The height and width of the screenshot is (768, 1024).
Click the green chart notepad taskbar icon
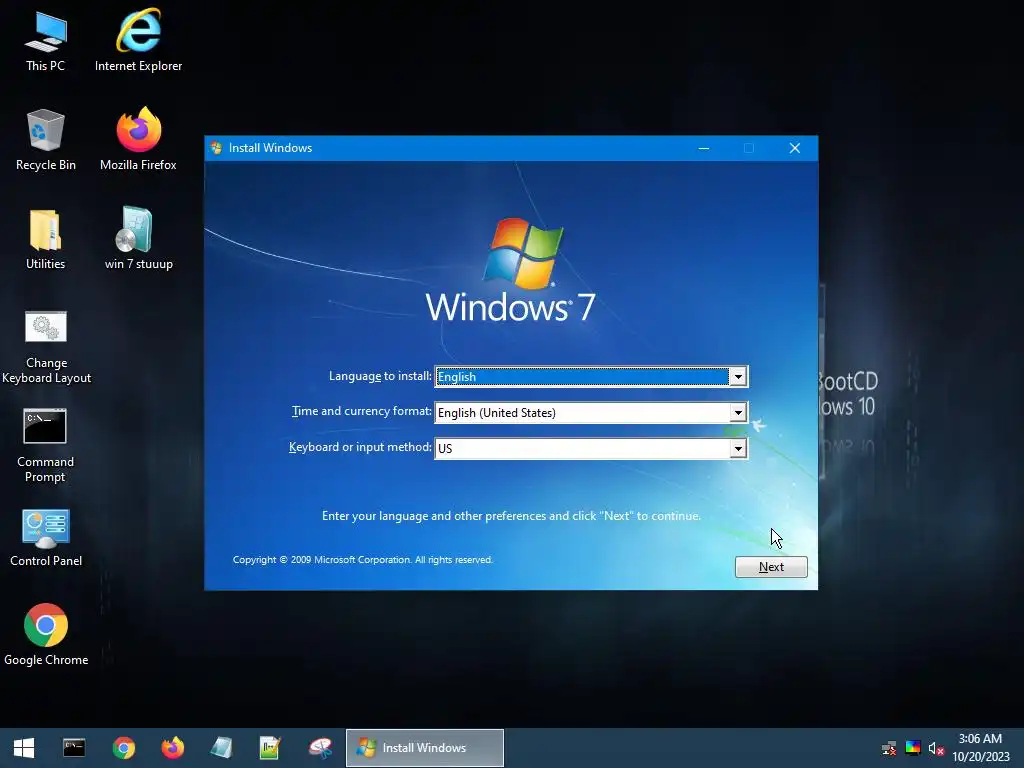pos(270,748)
